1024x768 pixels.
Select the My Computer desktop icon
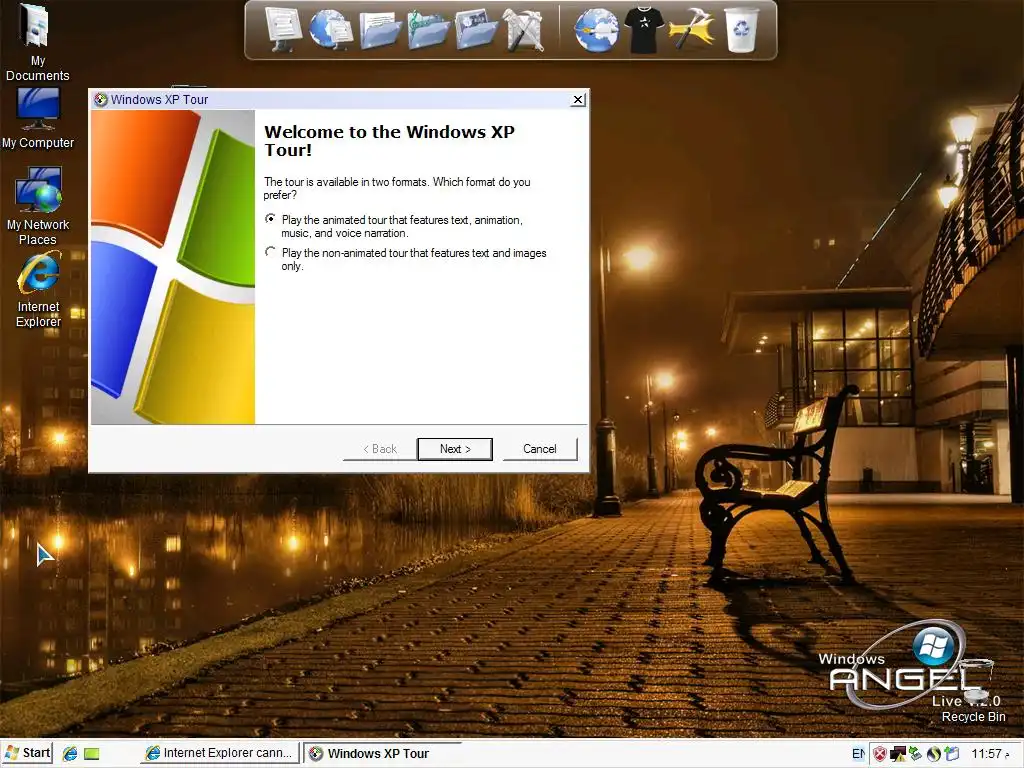(x=38, y=119)
